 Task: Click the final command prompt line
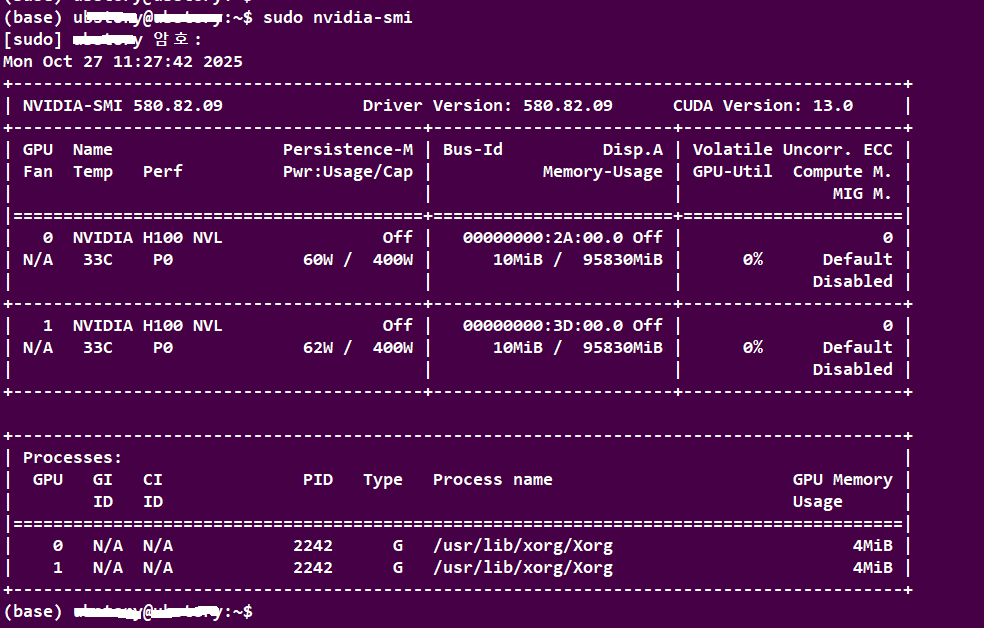coord(128,611)
